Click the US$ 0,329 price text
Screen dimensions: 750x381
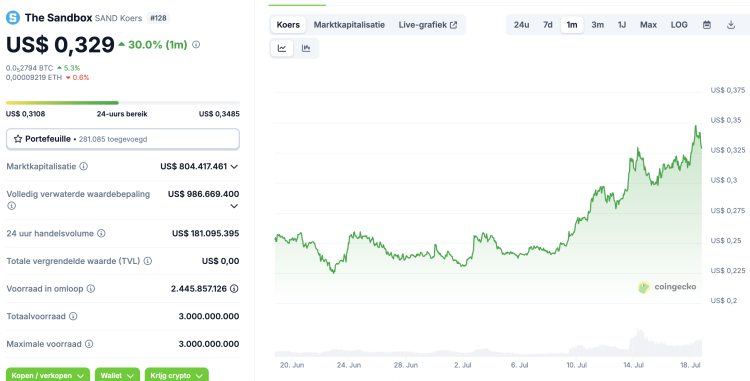(x=60, y=44)
